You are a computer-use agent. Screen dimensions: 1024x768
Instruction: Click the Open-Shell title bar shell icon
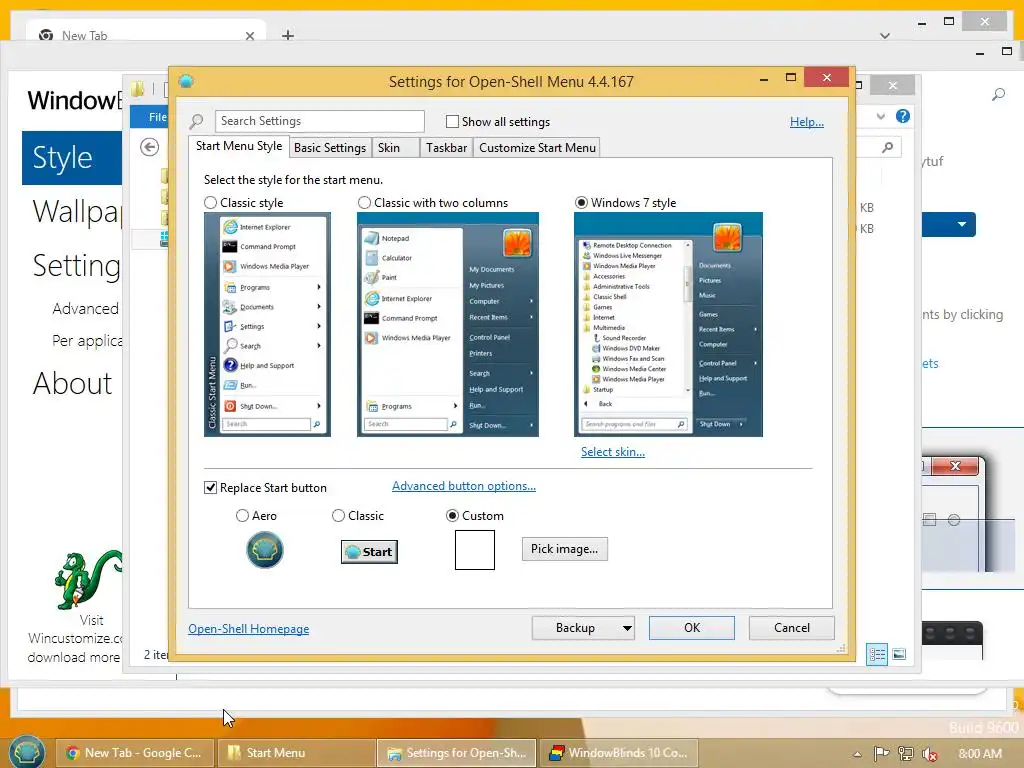pyautogui.click(x=186, y=82)
